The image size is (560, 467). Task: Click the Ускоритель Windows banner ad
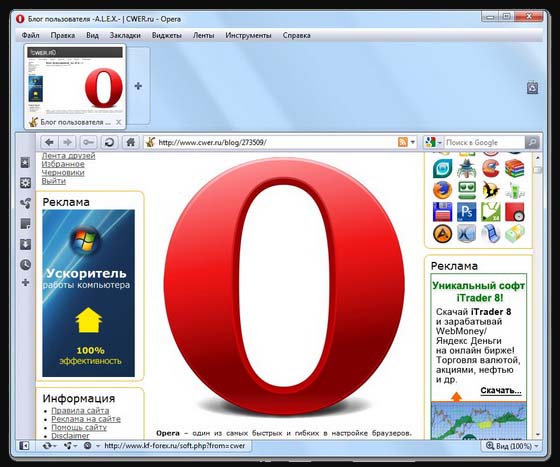[89, 293]
